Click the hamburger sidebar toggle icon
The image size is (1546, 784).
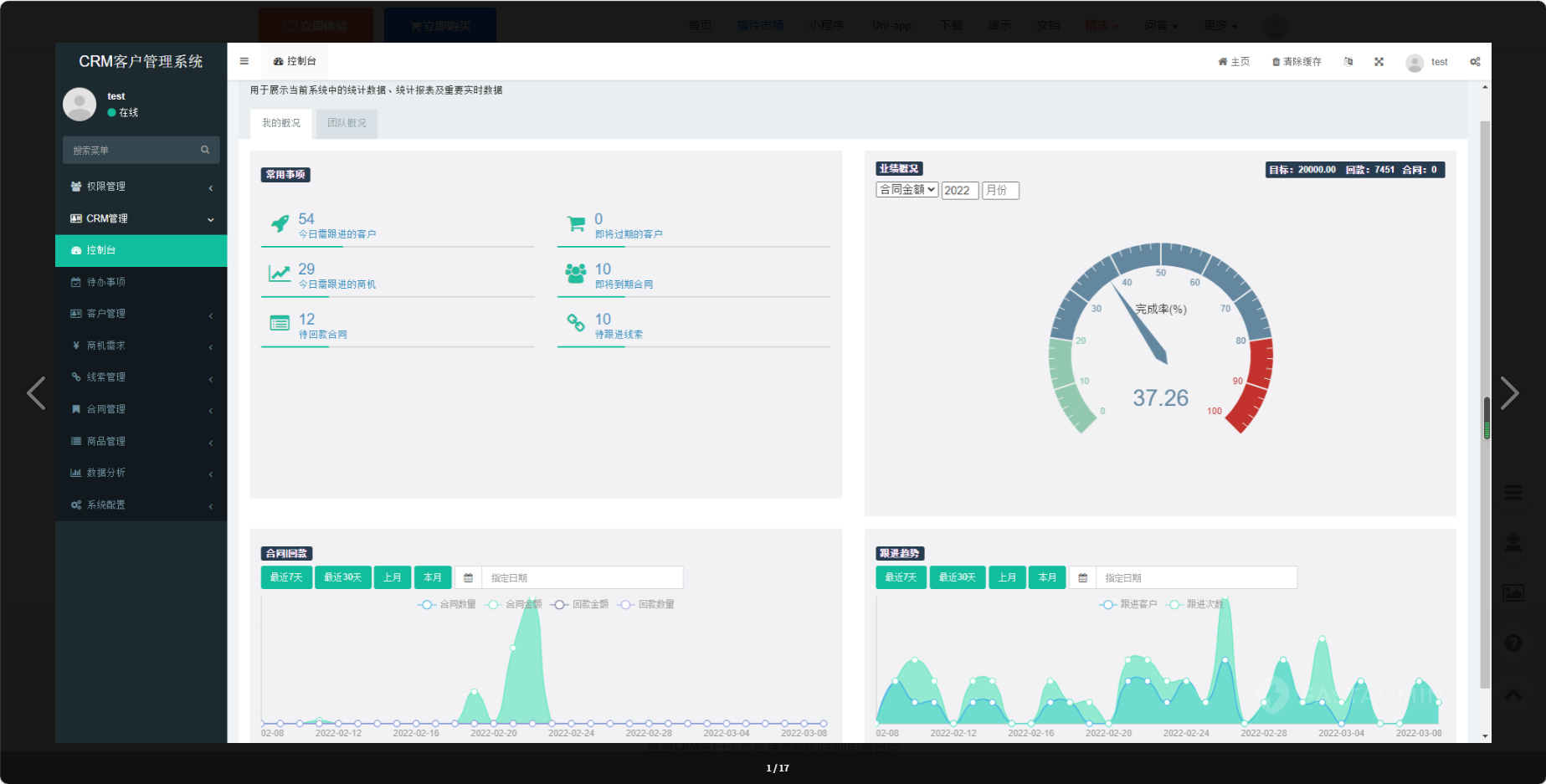coord(244,61)
